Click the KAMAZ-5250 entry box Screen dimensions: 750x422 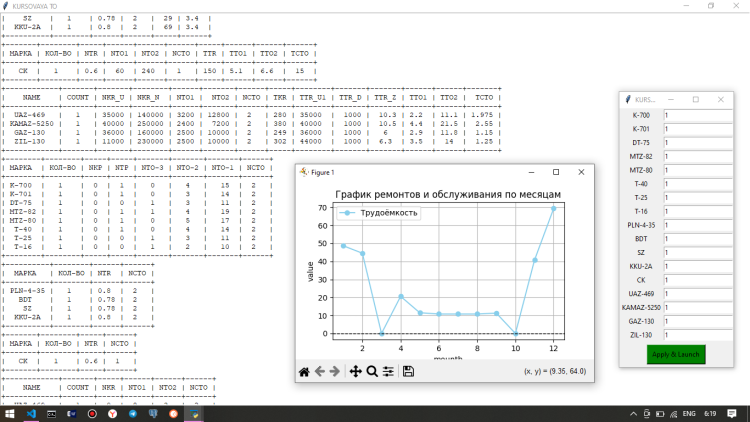(x=697, y=308)
